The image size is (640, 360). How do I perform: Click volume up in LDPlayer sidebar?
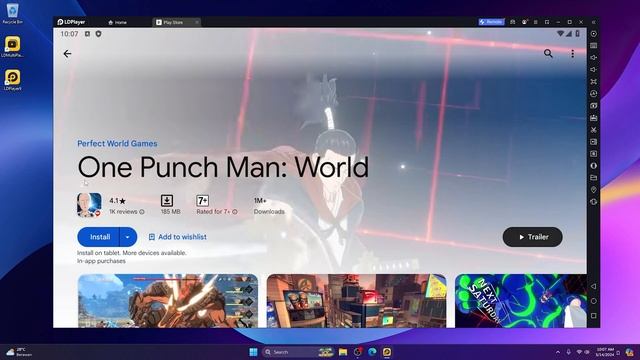(x=593, y=58)
